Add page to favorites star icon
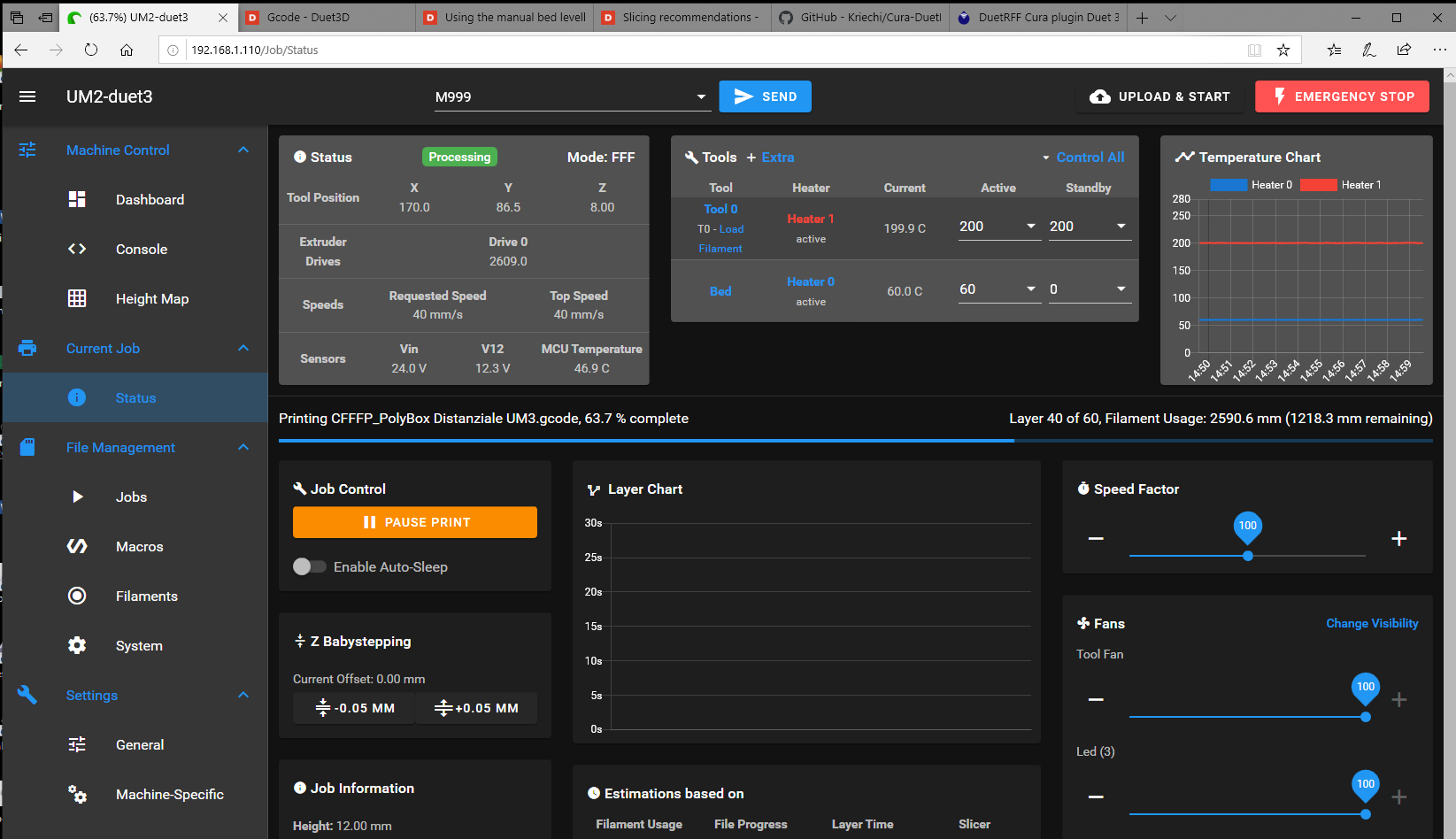This screenshot has width=1456, height=839. pos(1283,50)
